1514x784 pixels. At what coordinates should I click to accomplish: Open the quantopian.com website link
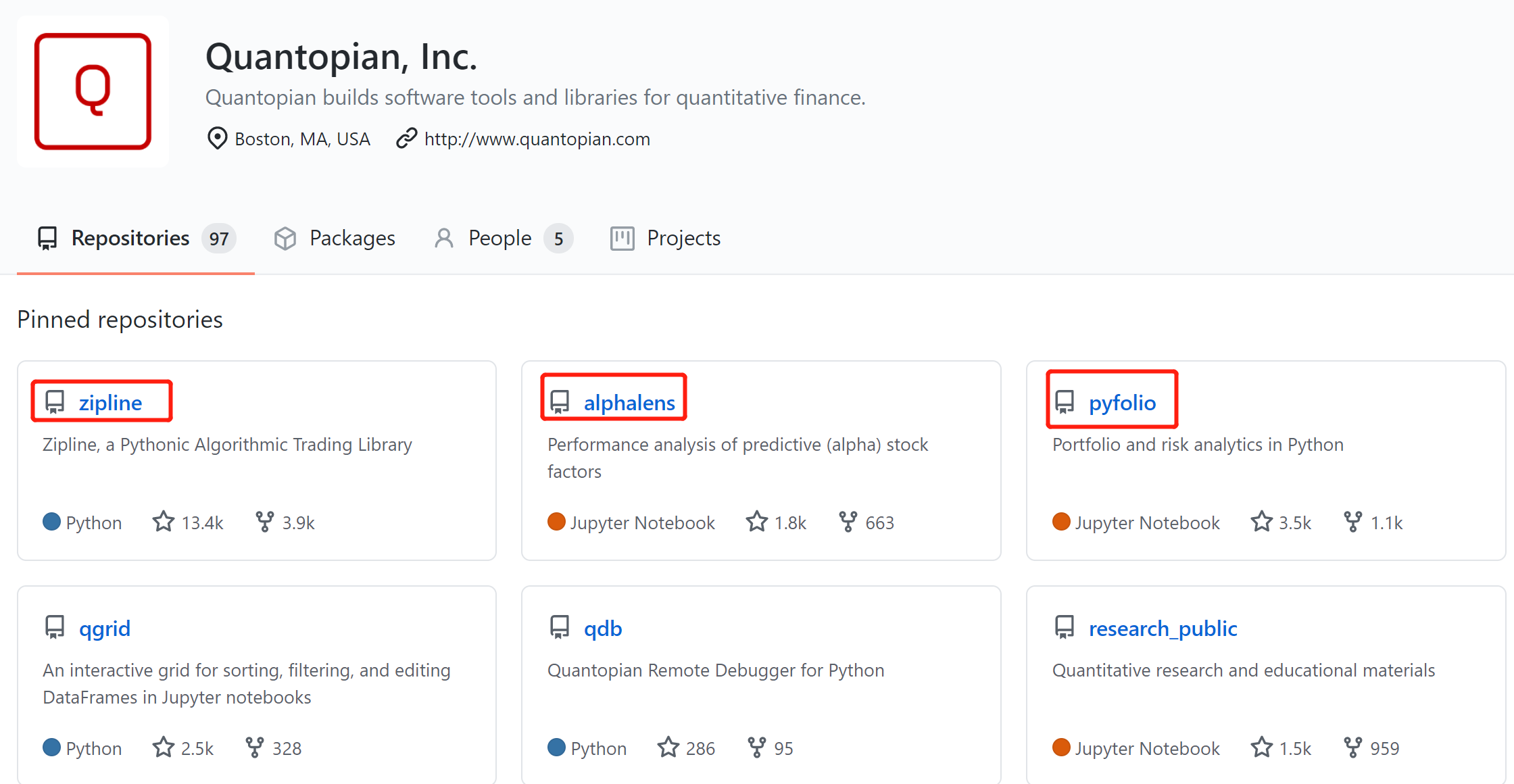tap(537, 139)
